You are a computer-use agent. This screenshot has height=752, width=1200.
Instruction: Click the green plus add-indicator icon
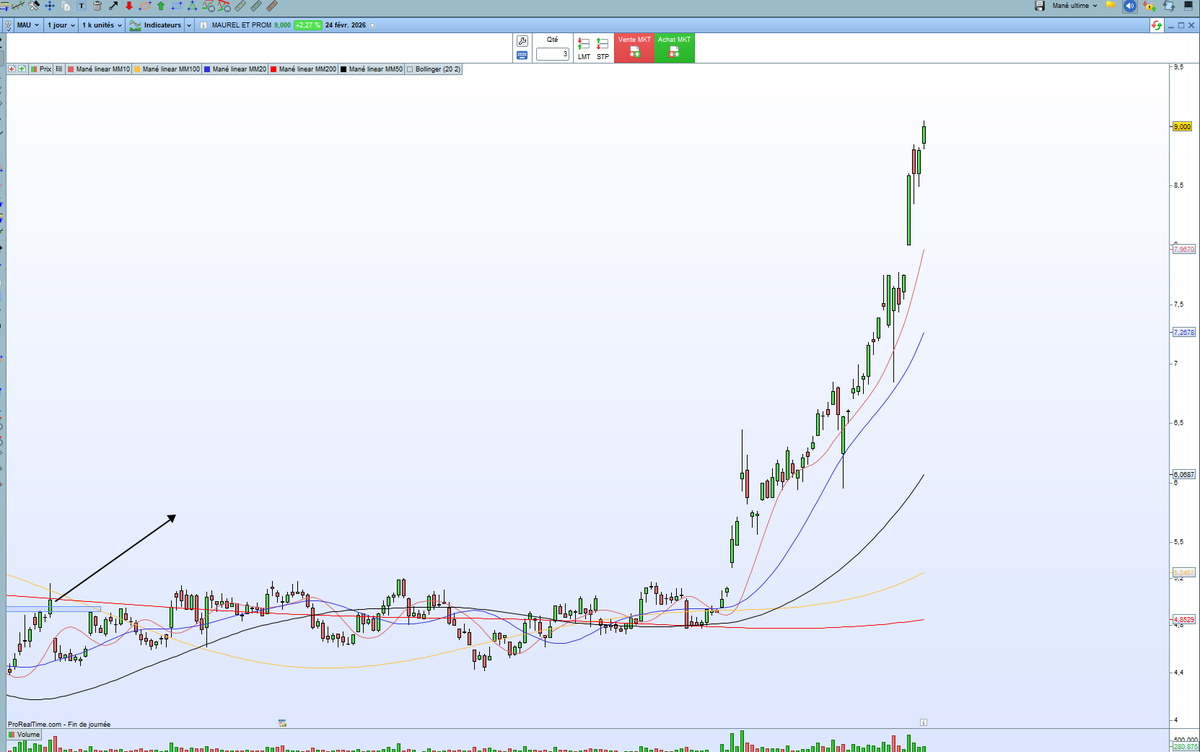pyautogui.click(x=22, y=69)
